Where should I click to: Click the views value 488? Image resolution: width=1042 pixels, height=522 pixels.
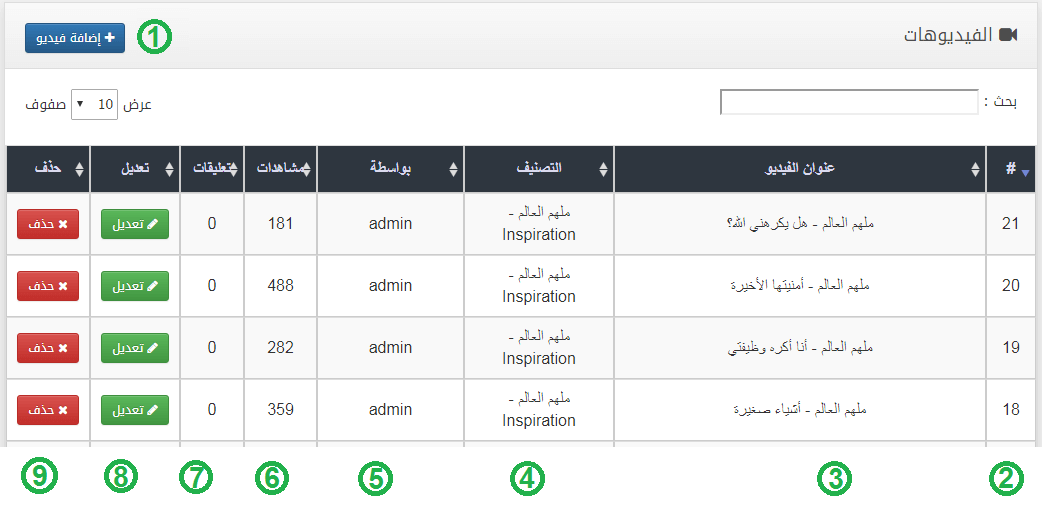point(280,286)
